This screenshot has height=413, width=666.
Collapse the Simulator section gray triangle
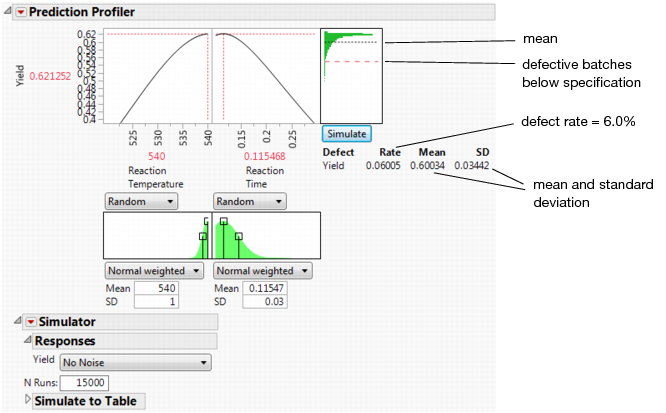click(x=17, y=320)
